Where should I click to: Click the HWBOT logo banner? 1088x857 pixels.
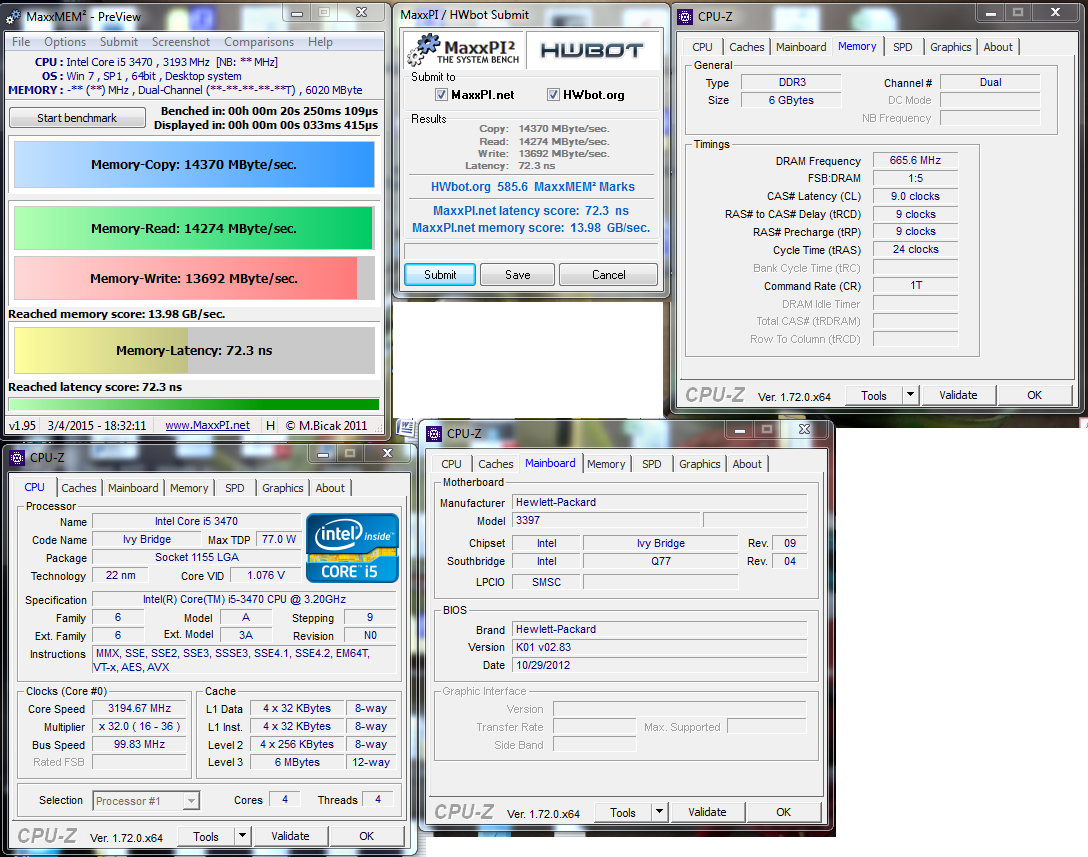point(592,50)
